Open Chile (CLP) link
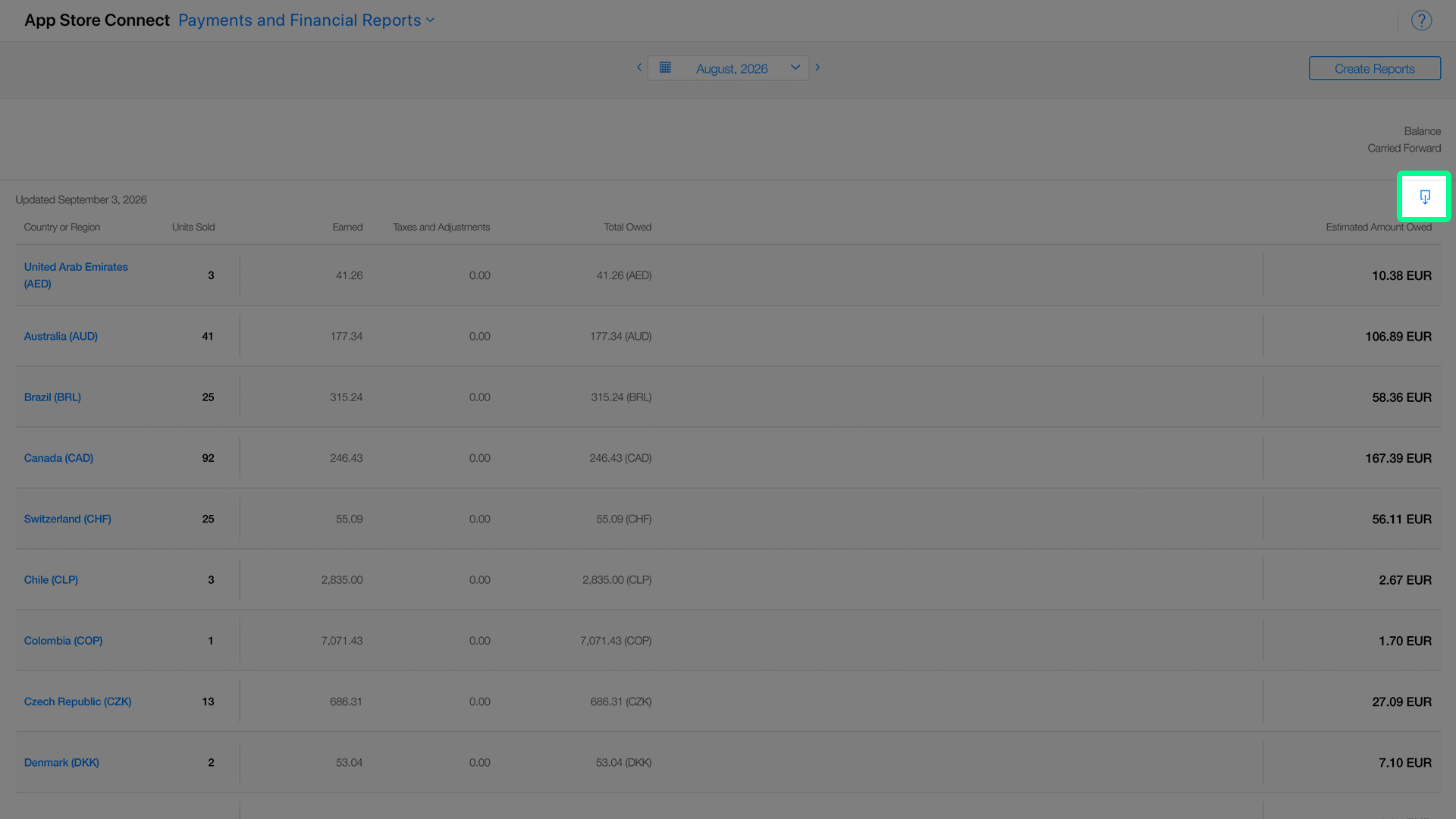Viewport: 1456px width, 819px height. (51, 580)
